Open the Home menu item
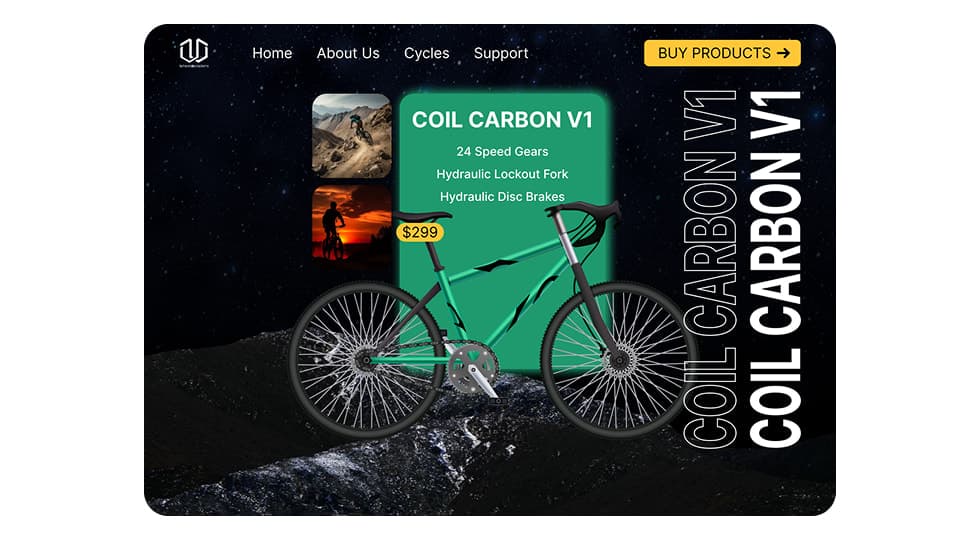Viewport: 980px width, 540px height. 272,53
